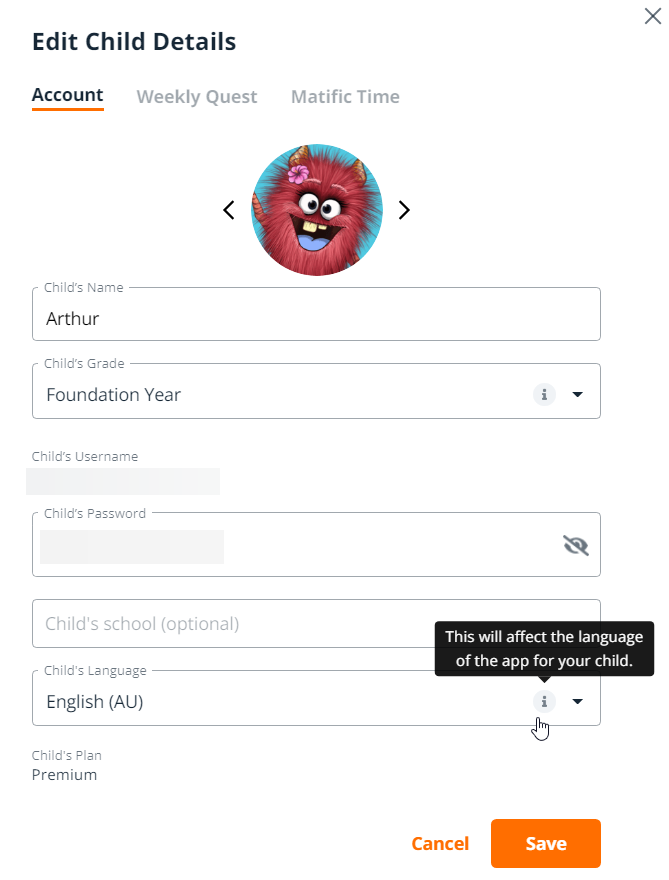Click the red monster avatar picture

coord(317,210)
